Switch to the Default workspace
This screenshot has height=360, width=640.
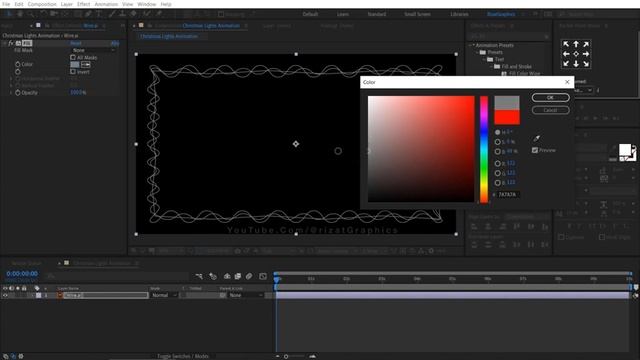(x=310, y=14)
